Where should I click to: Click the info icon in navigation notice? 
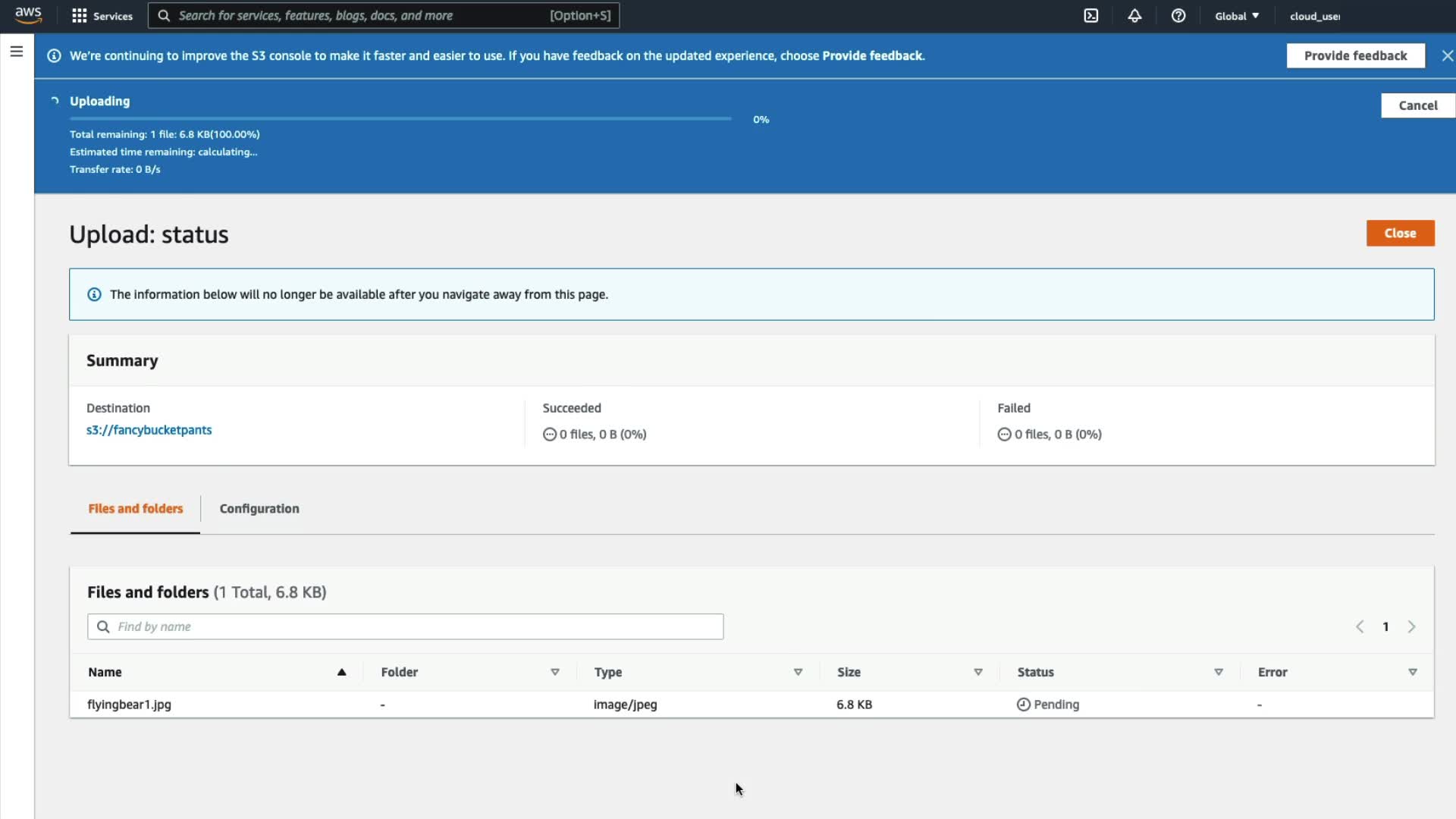pyautogui.click(x=94, y=294)
